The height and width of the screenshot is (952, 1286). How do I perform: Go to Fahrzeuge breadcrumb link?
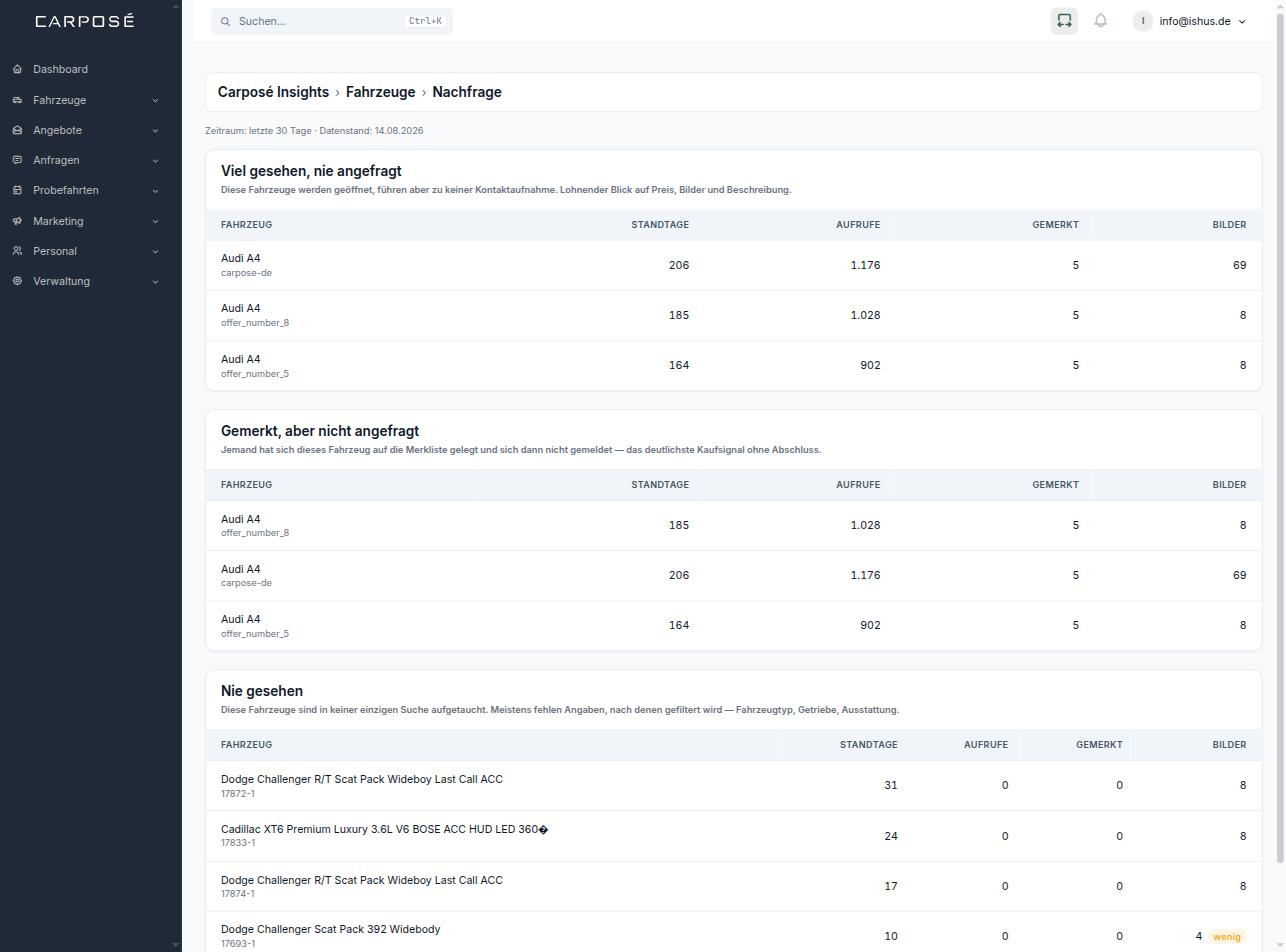pos(380,92)
